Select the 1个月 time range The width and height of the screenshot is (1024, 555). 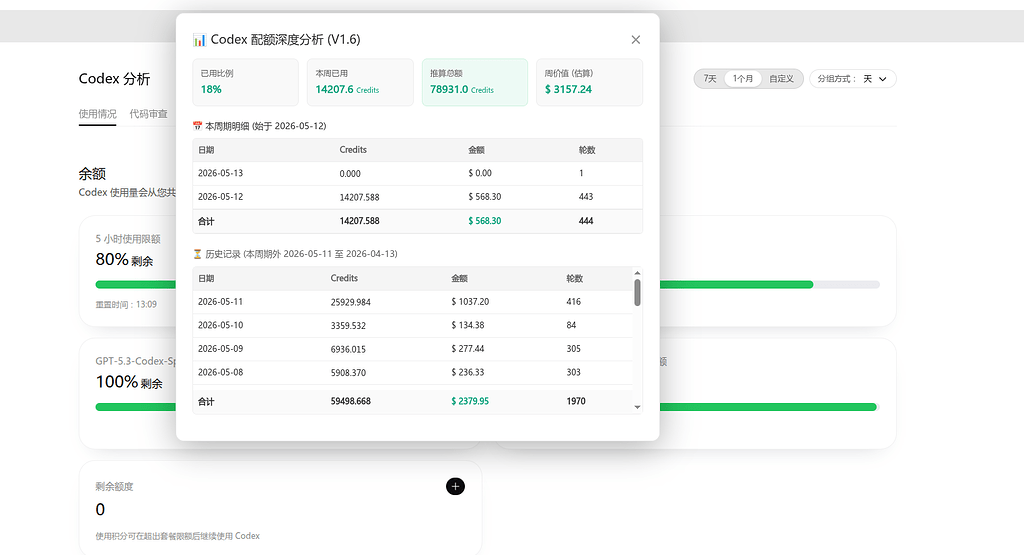point(743,78)
